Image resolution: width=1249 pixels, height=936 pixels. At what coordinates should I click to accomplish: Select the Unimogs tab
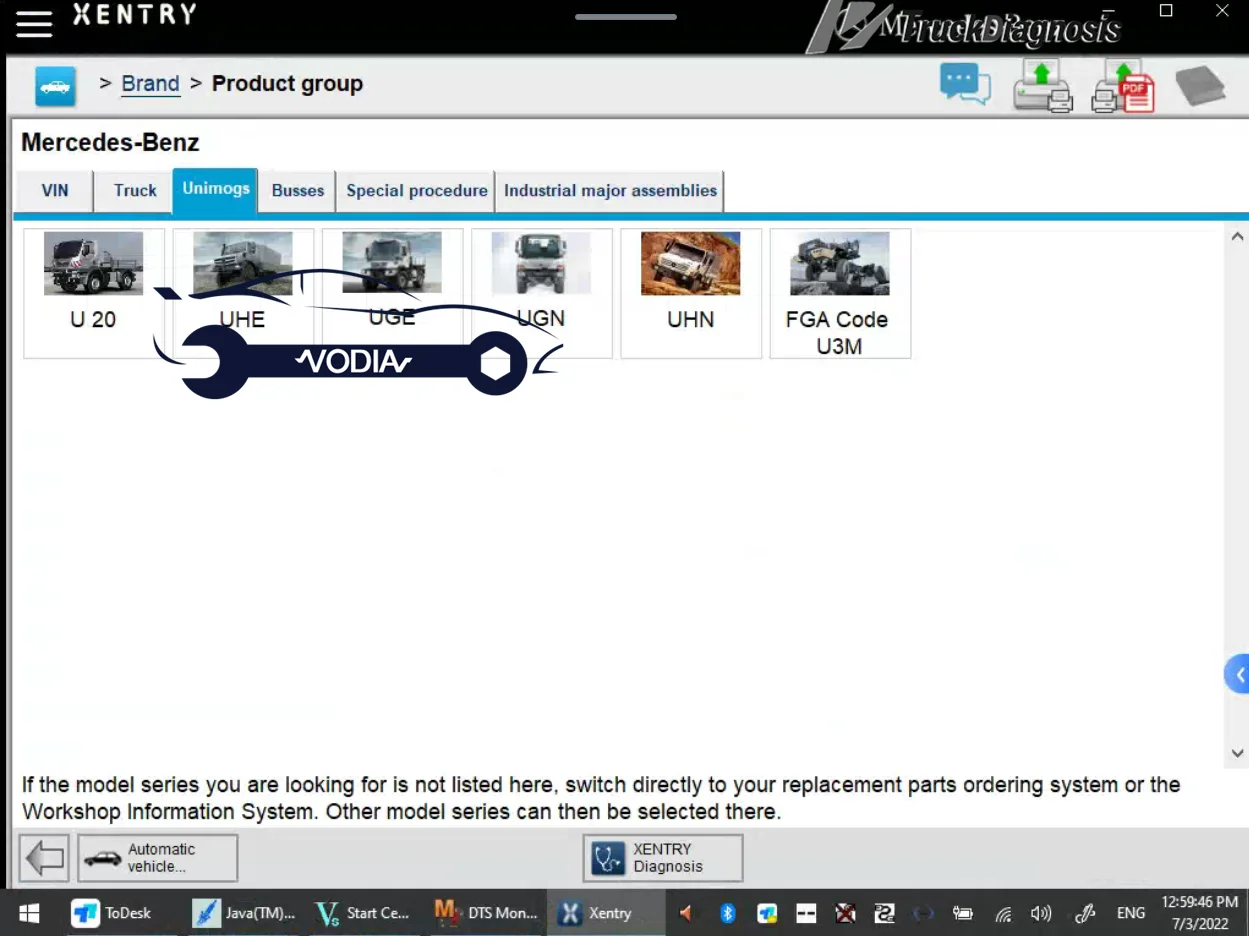pos(215,190)
